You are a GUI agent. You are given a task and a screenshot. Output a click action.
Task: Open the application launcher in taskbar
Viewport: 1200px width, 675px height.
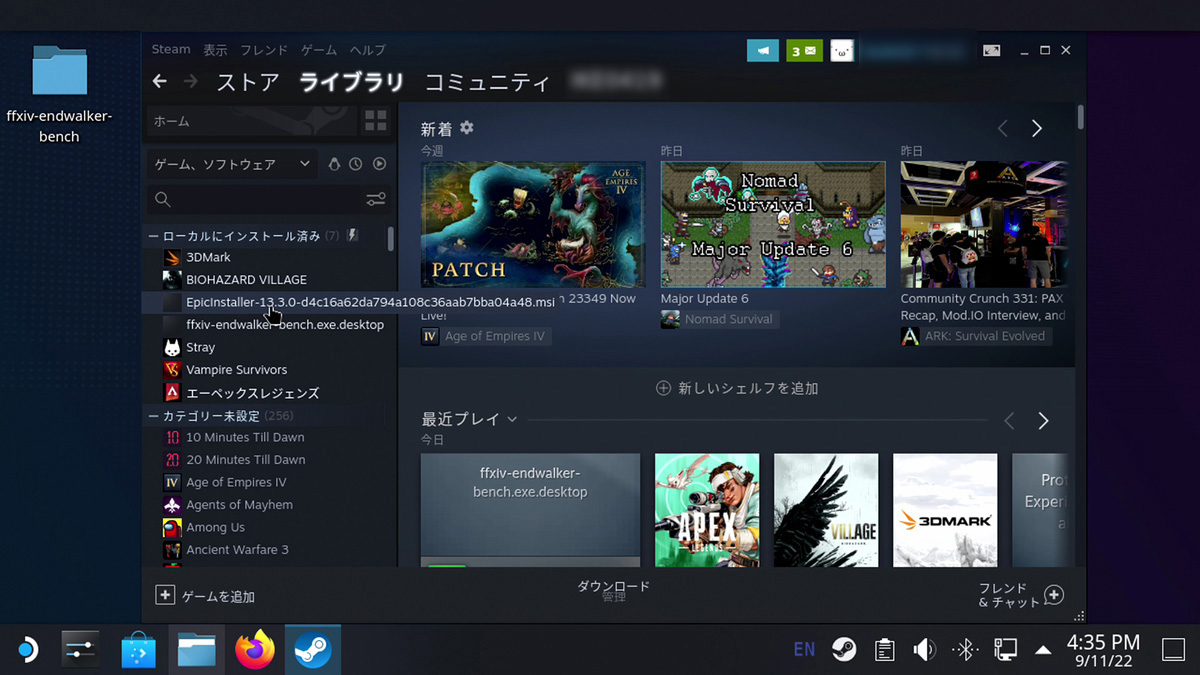(26, 650)
